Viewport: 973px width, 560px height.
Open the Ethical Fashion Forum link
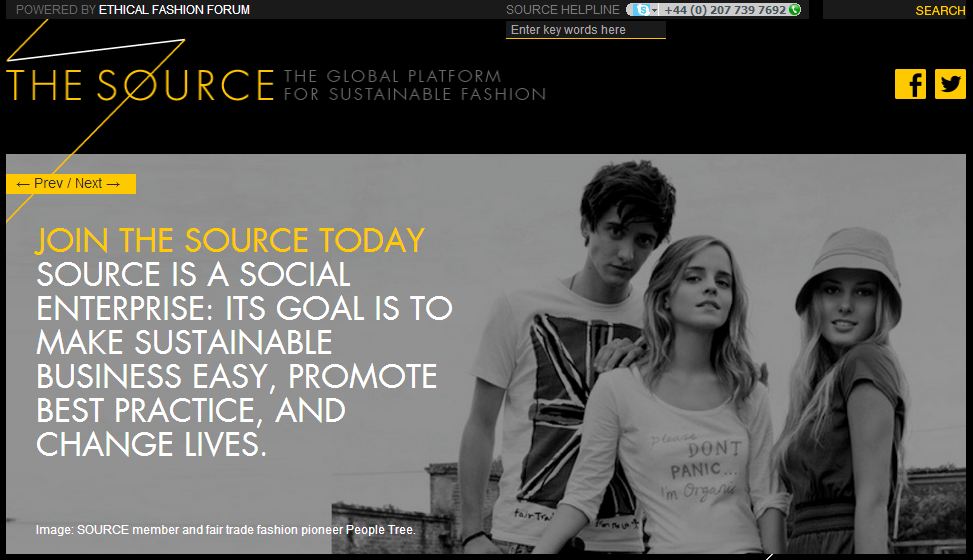point(174,10)
